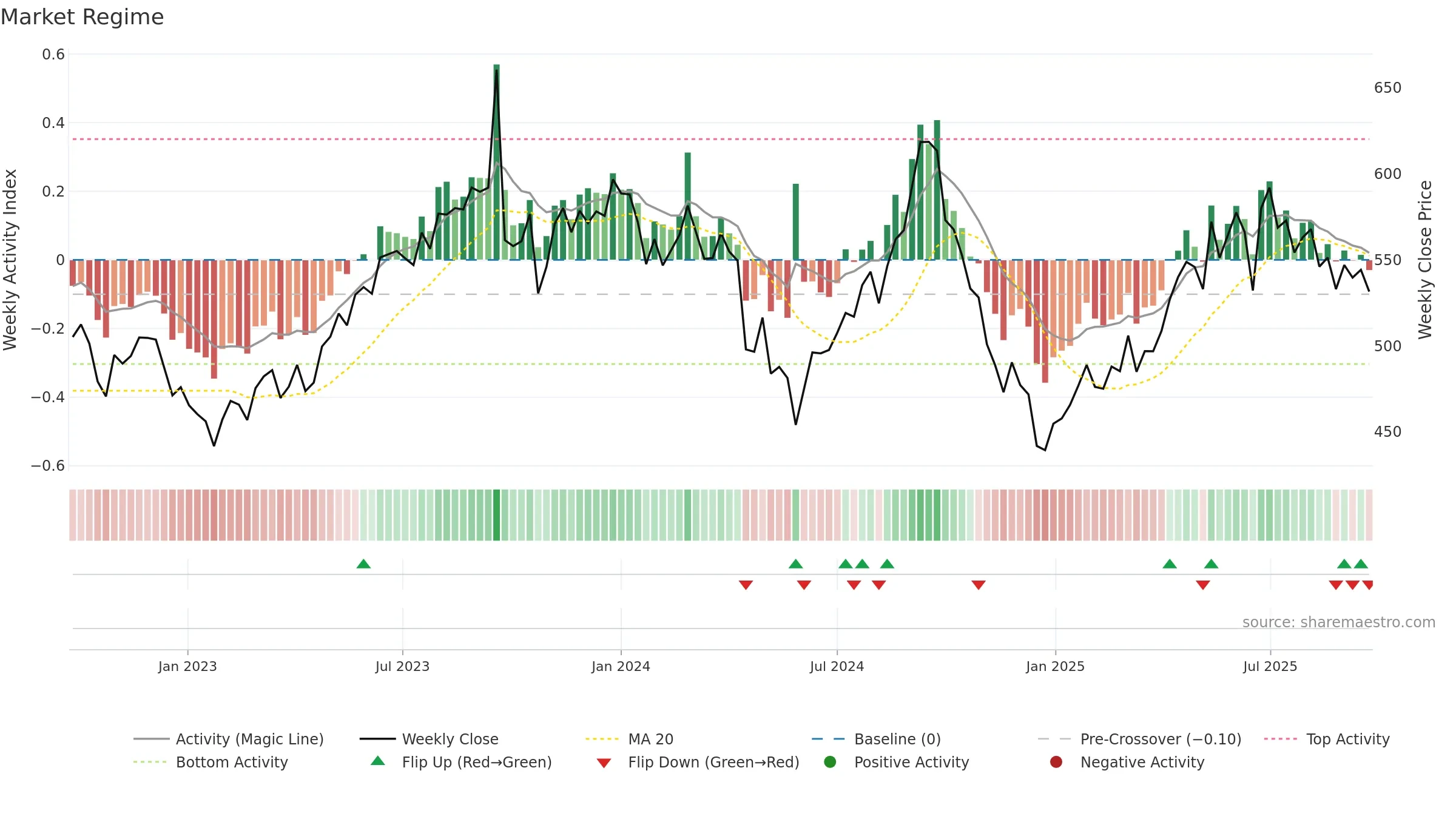Toggle Top Activity legend entry

click(1327, 739)
